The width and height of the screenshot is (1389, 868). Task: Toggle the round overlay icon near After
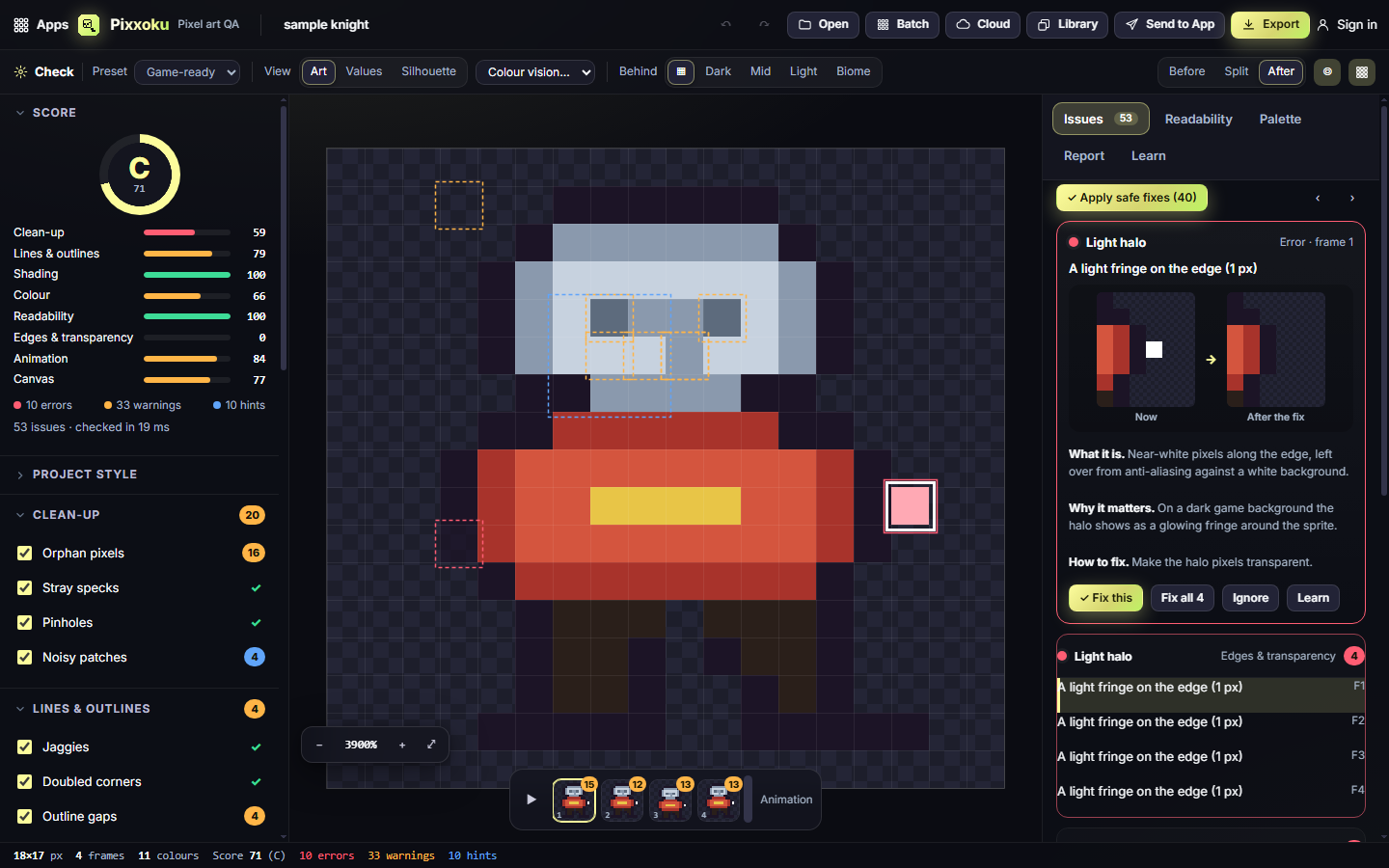tap(1327, 72)
